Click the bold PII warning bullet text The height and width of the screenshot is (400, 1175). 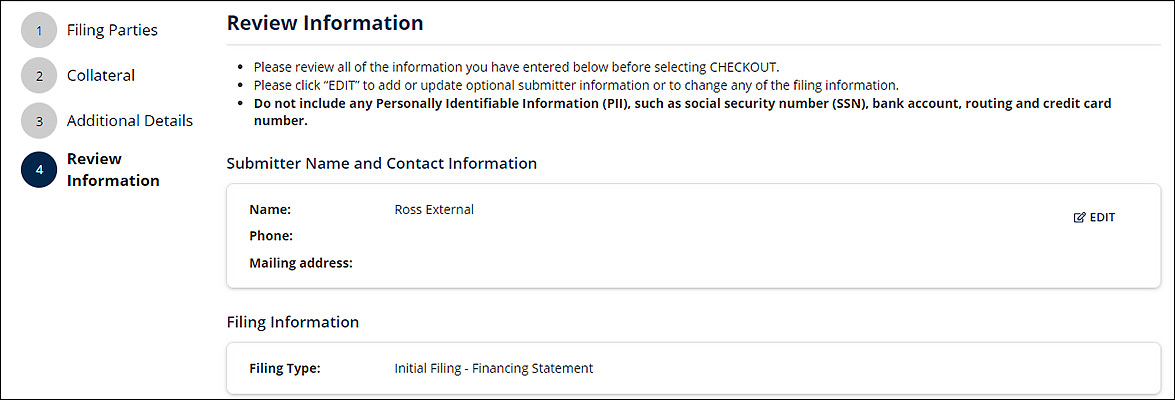point(682,112)
